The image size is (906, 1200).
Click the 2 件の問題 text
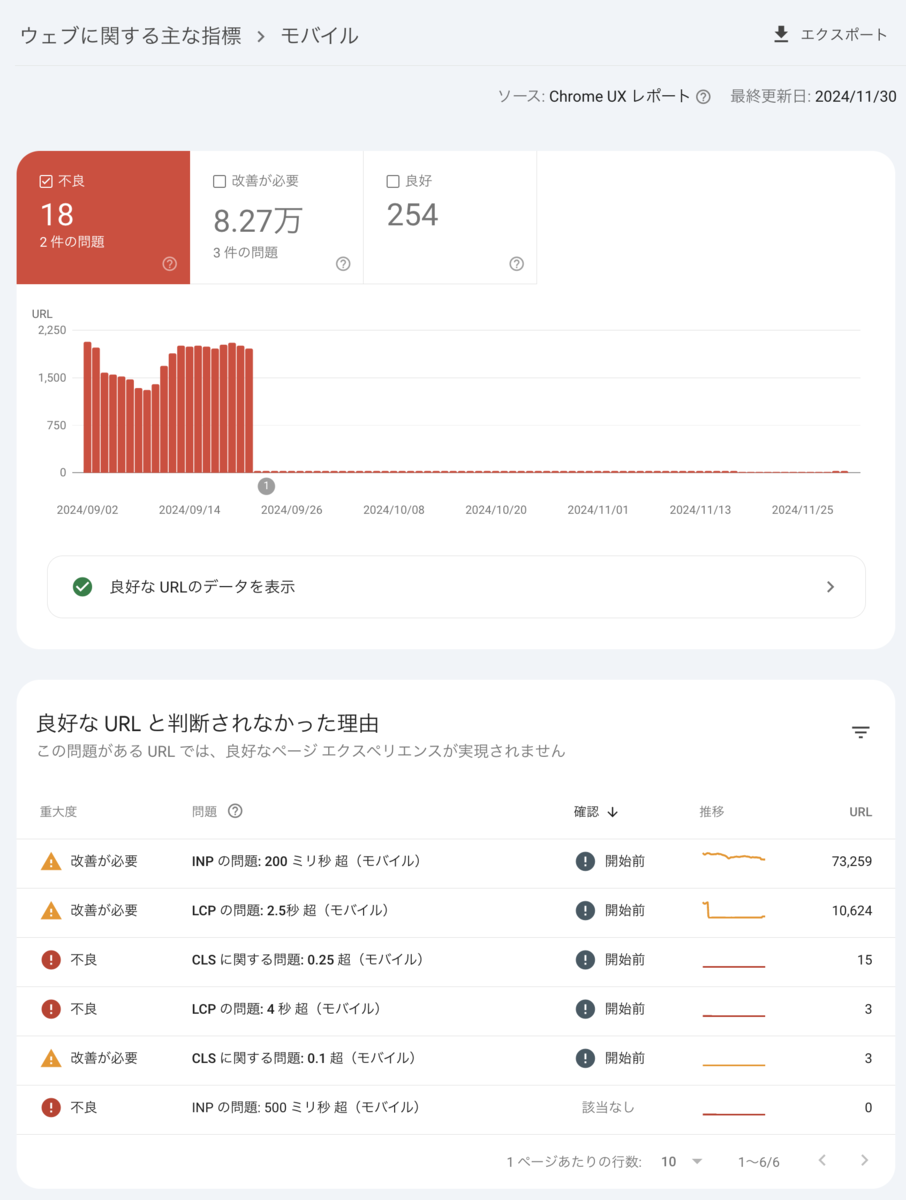pyautogui.click(x=72, y=242)
